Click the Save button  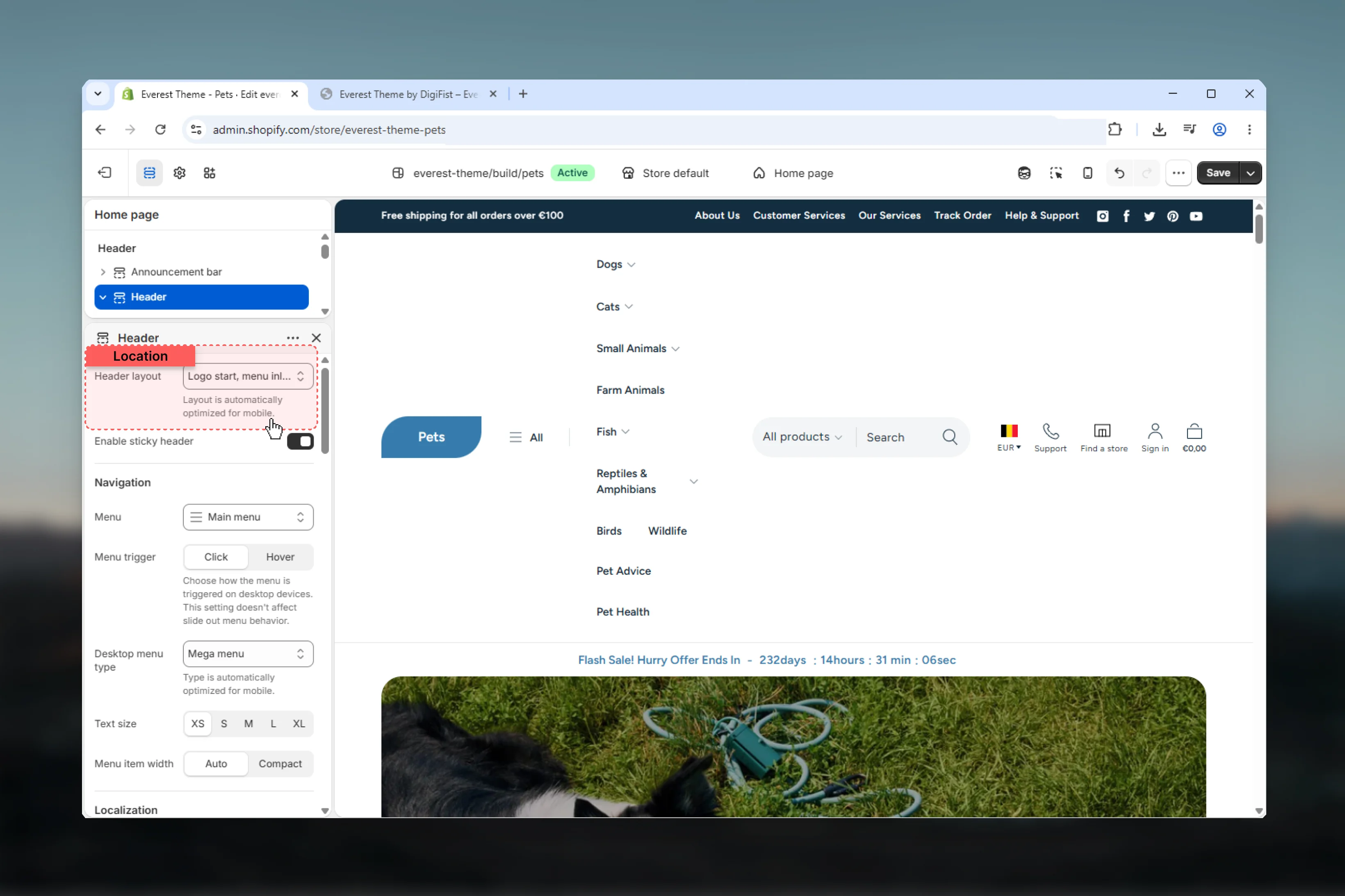pyautogui.click(x=1217, y=173)
